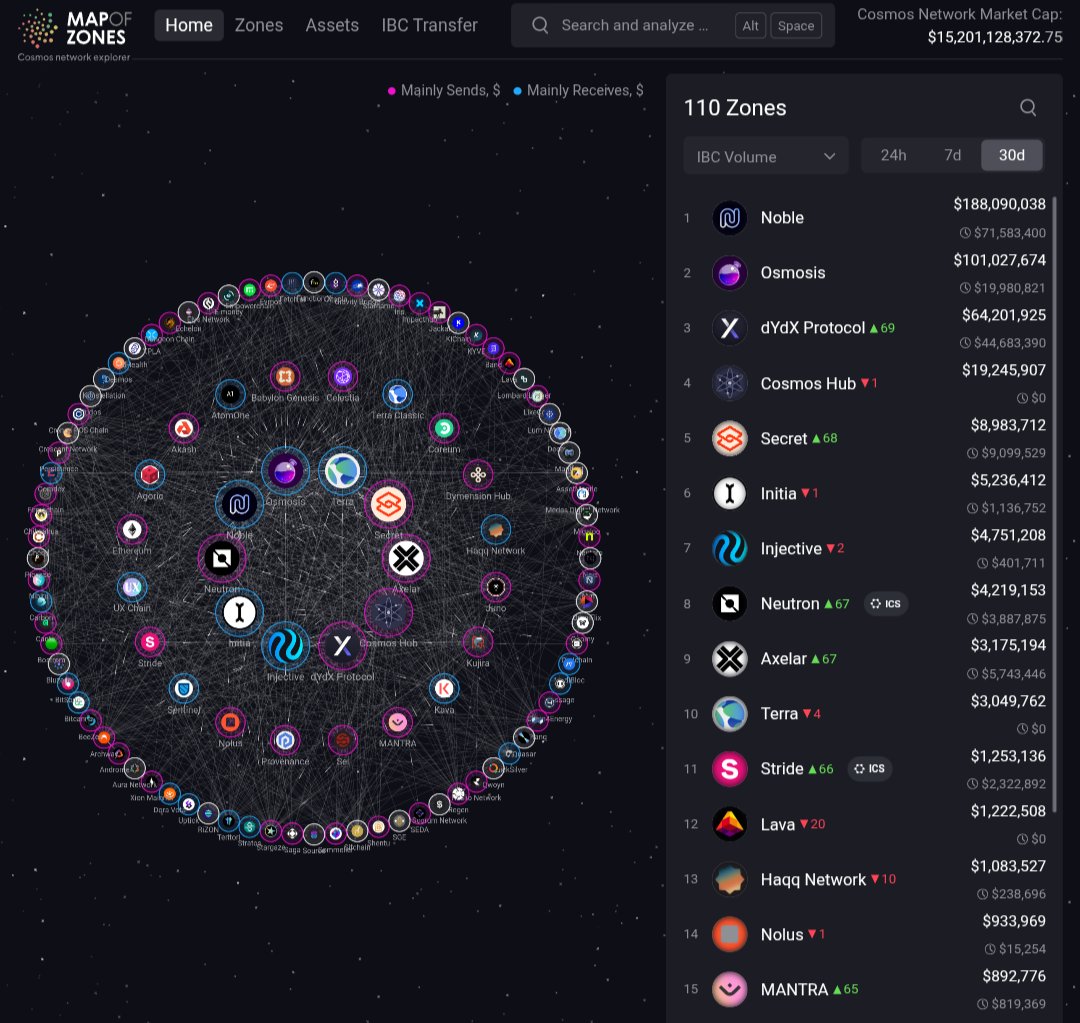Select the Neutron icon in the rankings list
Screen dimensions: 1080x1023
(729, 603)
